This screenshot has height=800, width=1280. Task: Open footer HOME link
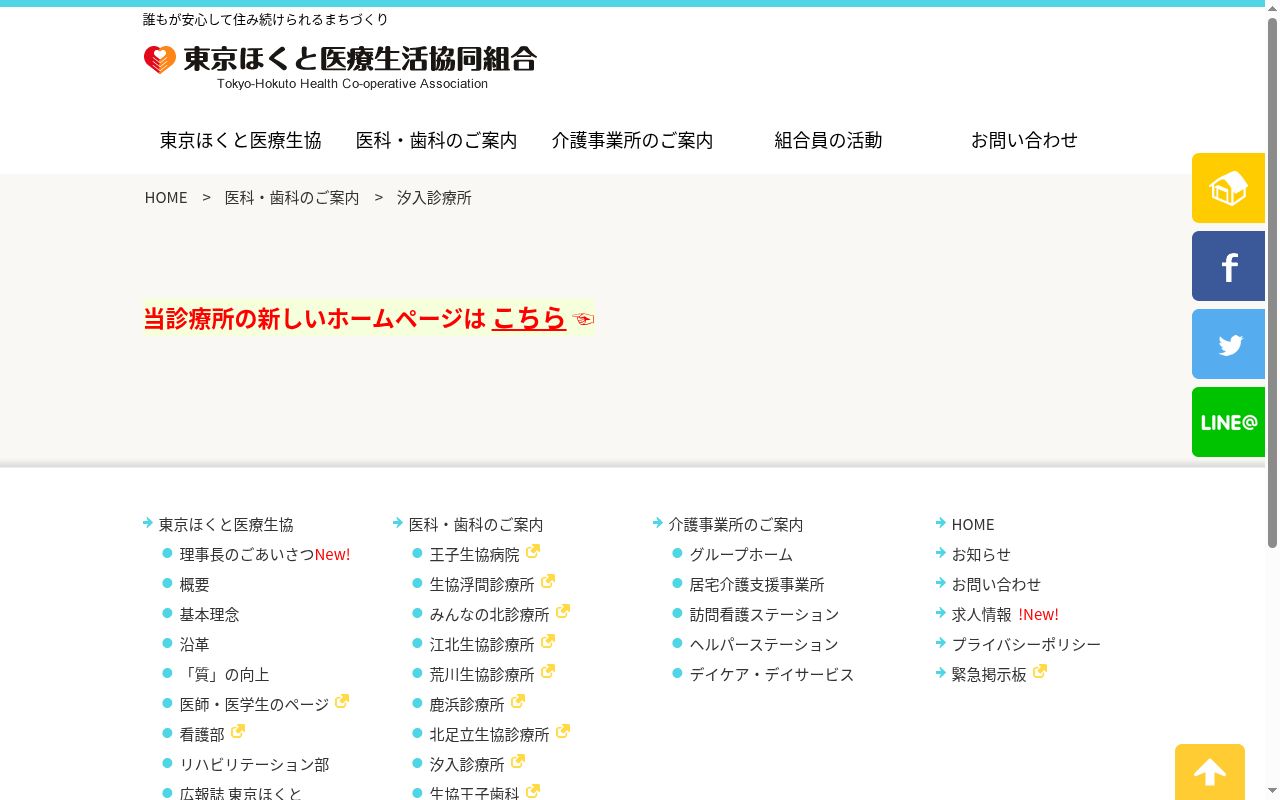[973, 524]
